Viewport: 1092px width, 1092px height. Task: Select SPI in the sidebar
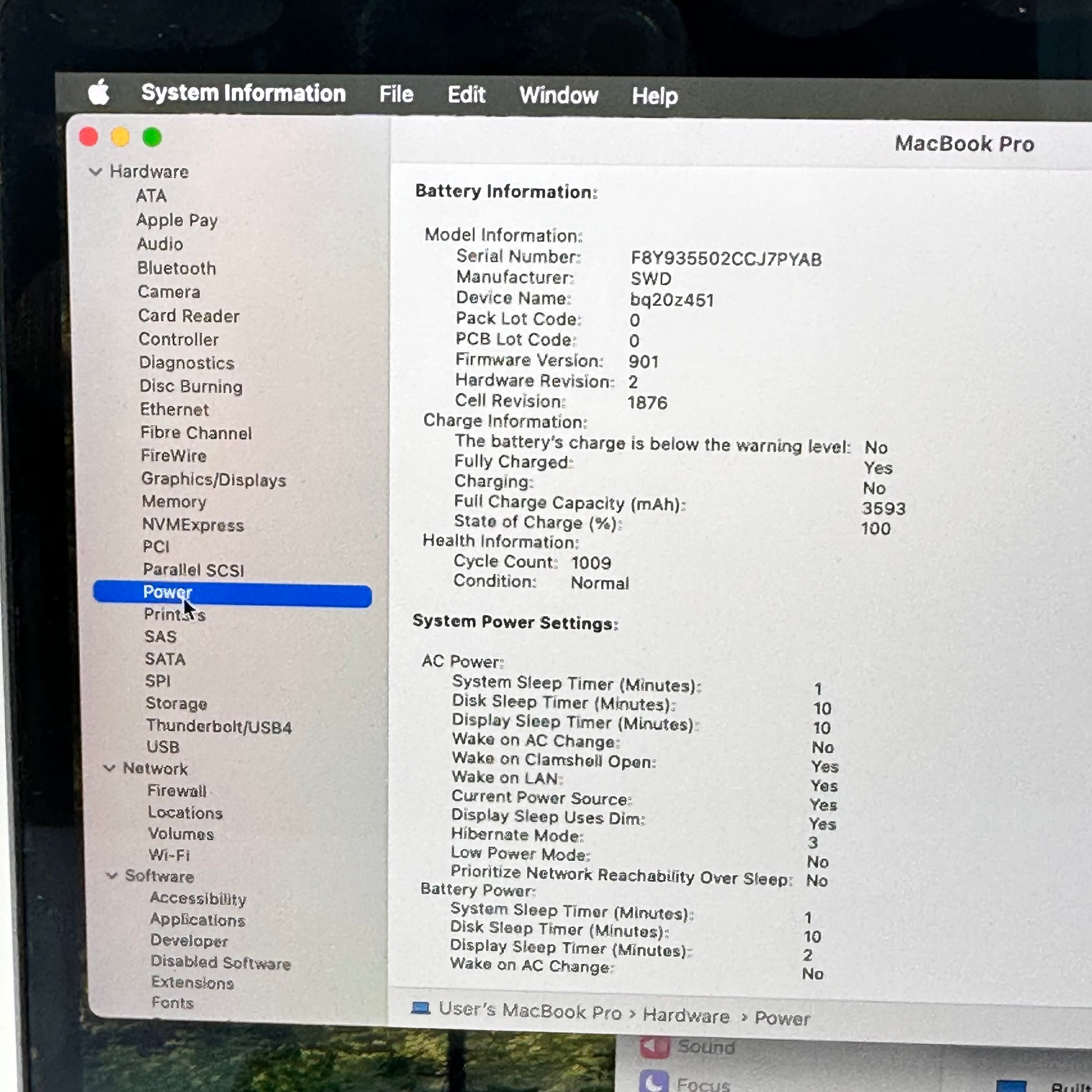coord(158,681)
